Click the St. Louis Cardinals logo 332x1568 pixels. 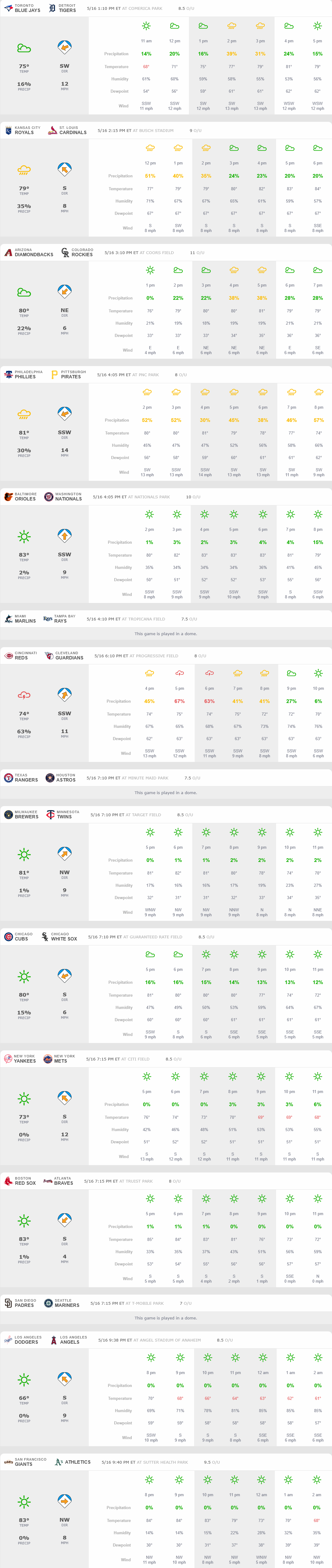53,130
